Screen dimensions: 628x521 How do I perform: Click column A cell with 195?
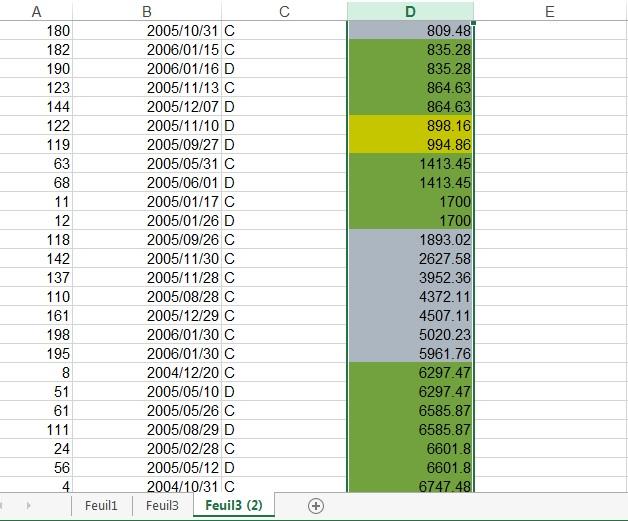[36, 354]
